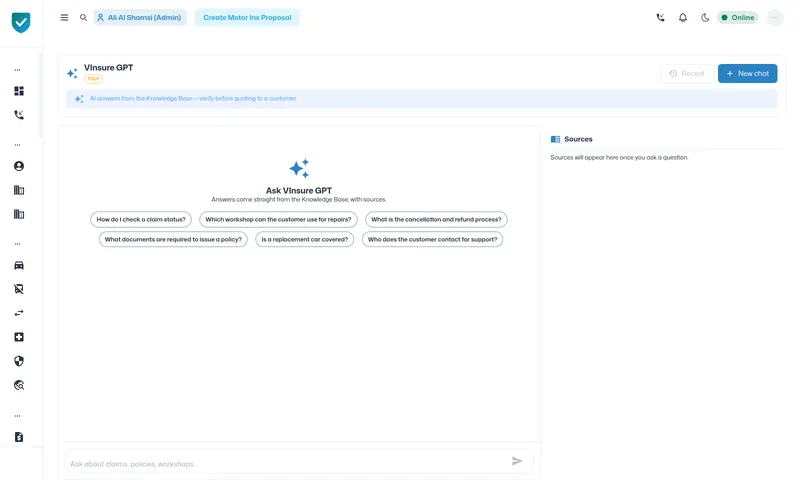Screen dimensions: 800x480
Task: Select 'What is the cancellation and refund process?'
Action: coord(436,219)
